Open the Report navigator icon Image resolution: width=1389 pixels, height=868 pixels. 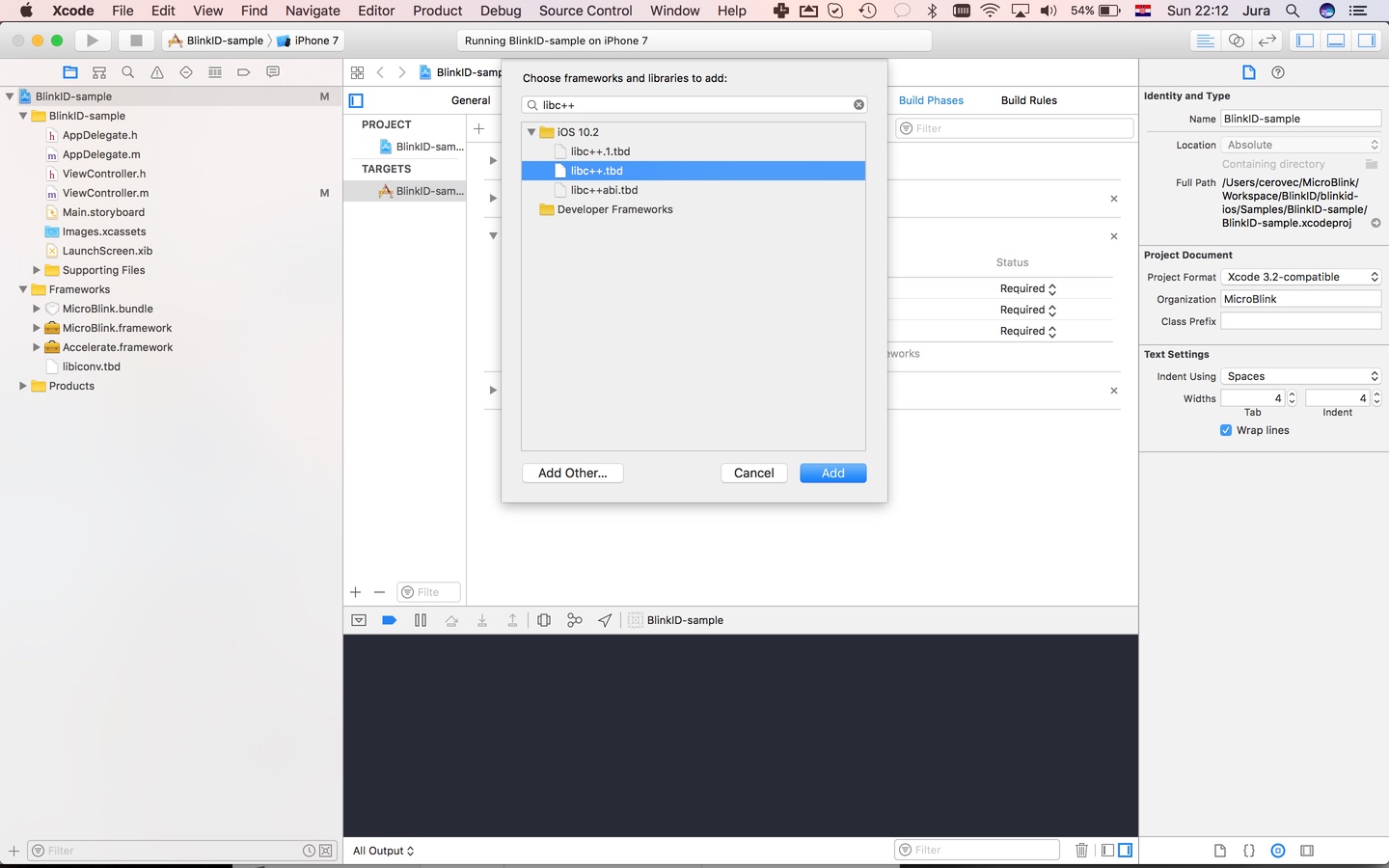pos(273,72)
